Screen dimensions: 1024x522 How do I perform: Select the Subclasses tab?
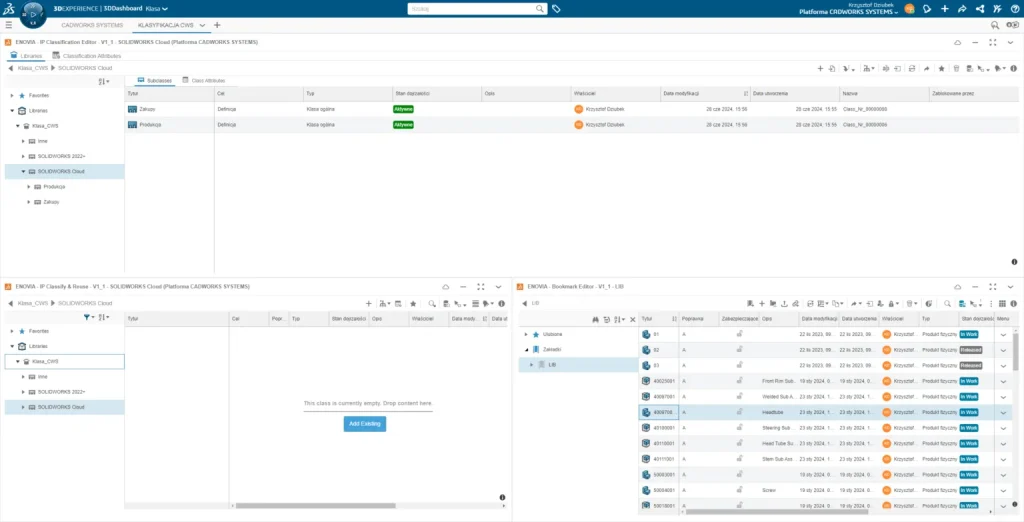point(154,80)
